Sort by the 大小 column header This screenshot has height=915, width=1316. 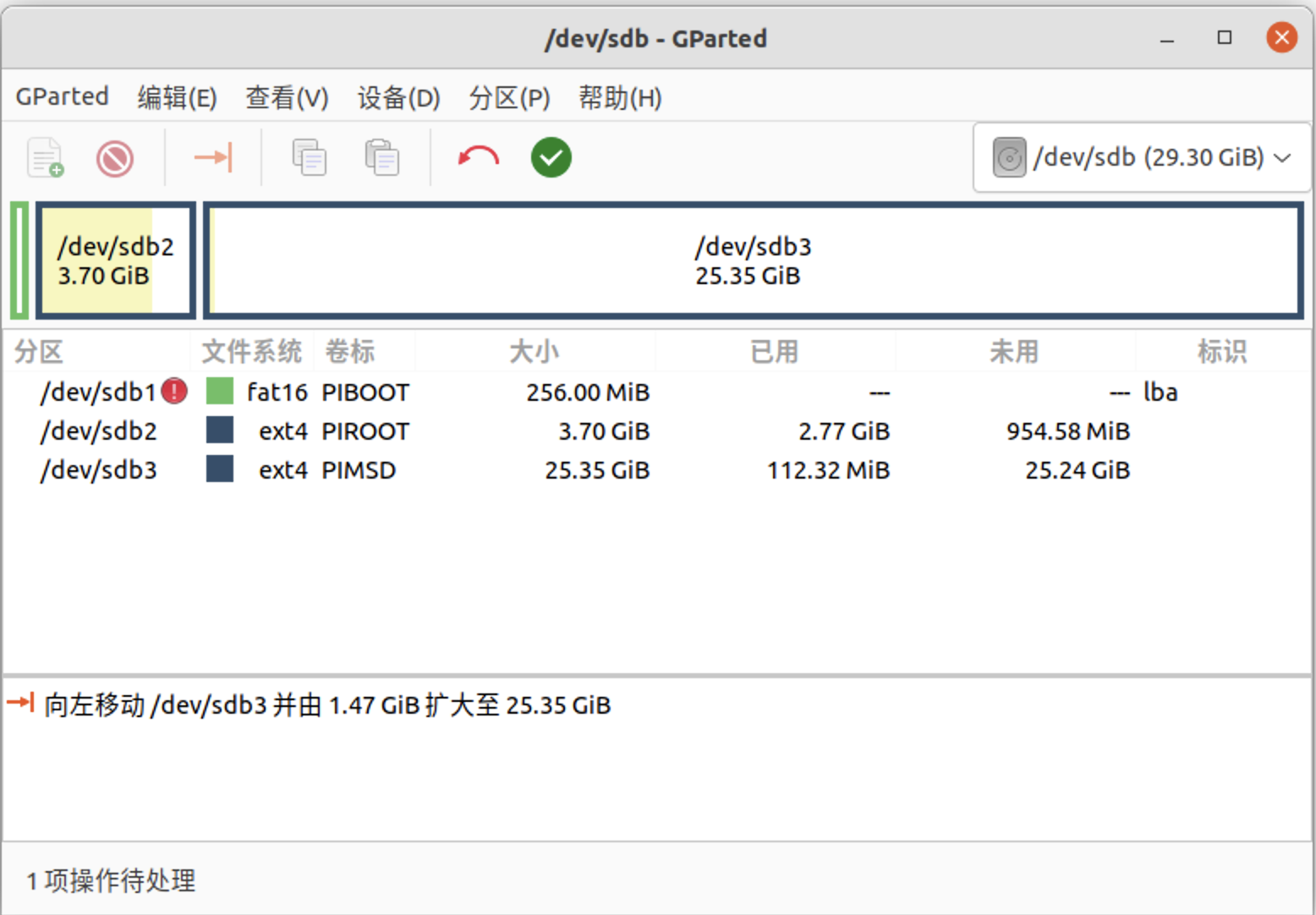(534, 352)
